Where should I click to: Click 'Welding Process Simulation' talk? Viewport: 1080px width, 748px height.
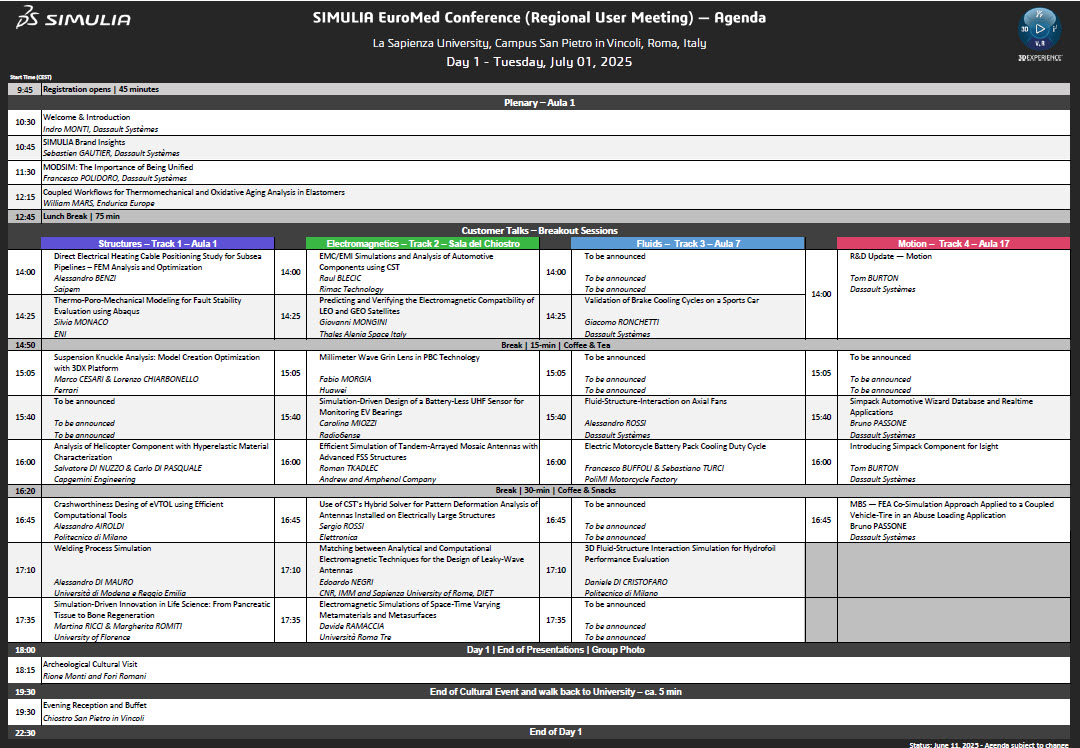[103, 548]
